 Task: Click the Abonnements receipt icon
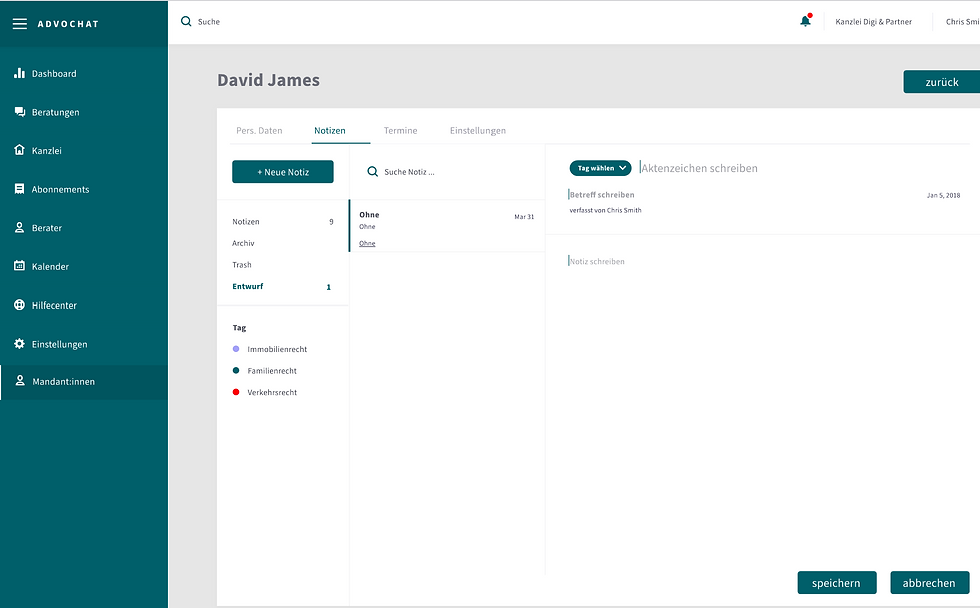(x=19, y=189)
